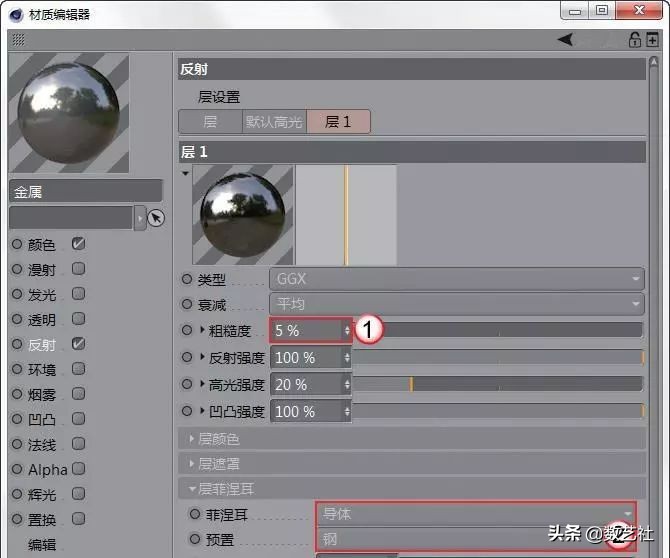The width and height of the screenshot is (670, 558).
Task: Click the animation dot beside 菲涅耳
Action: pos(195,514)
